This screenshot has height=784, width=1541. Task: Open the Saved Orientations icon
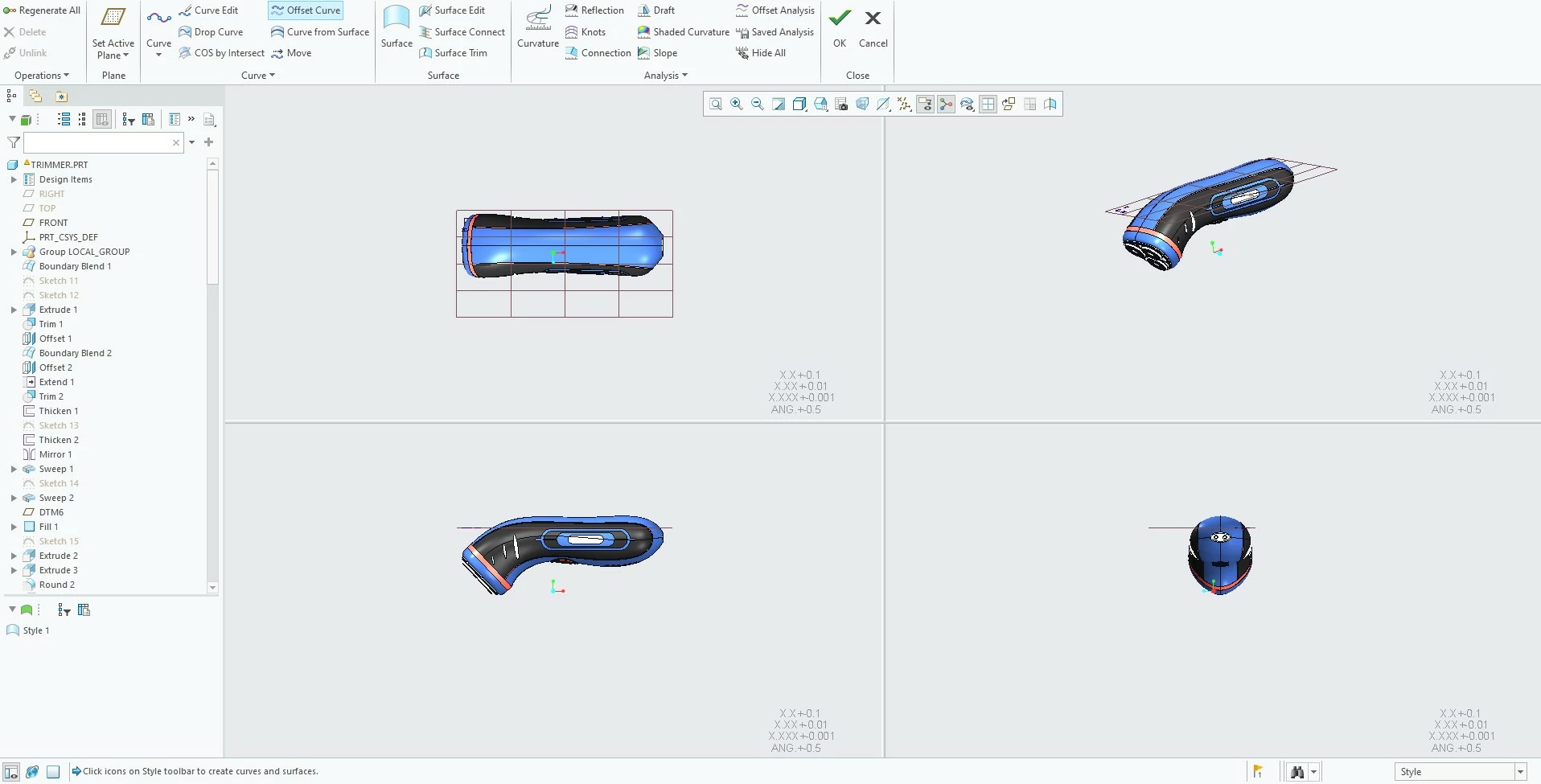tap(820, 105)
